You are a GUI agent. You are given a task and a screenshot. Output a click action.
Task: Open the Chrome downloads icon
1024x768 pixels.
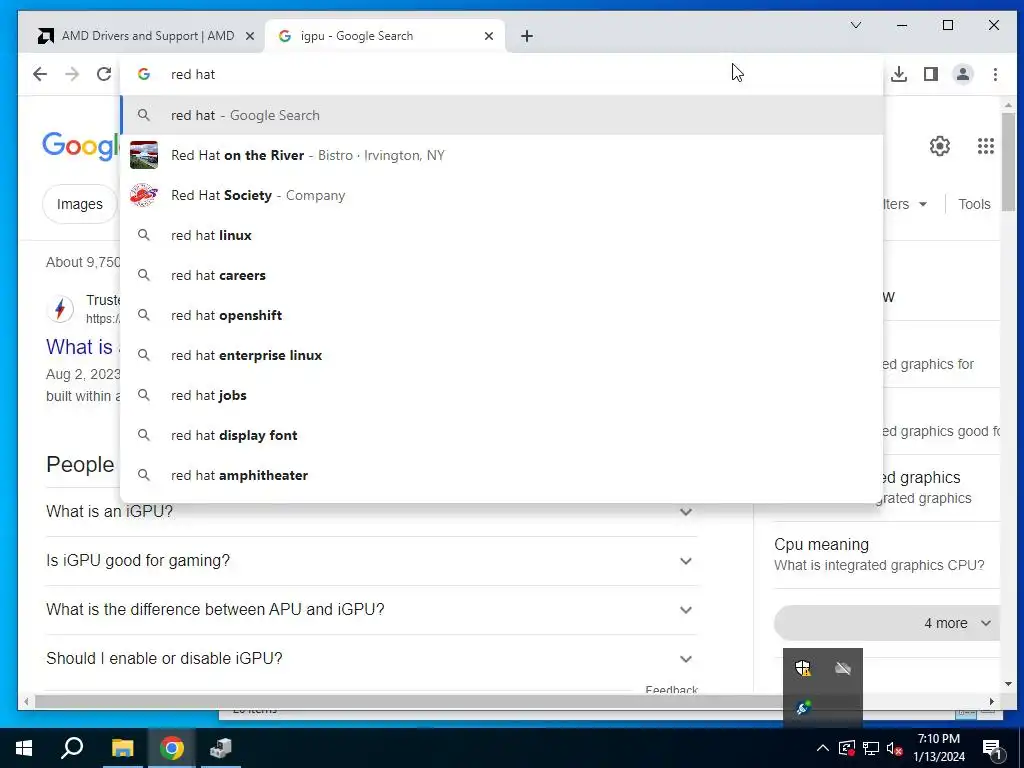pos(899,74)
